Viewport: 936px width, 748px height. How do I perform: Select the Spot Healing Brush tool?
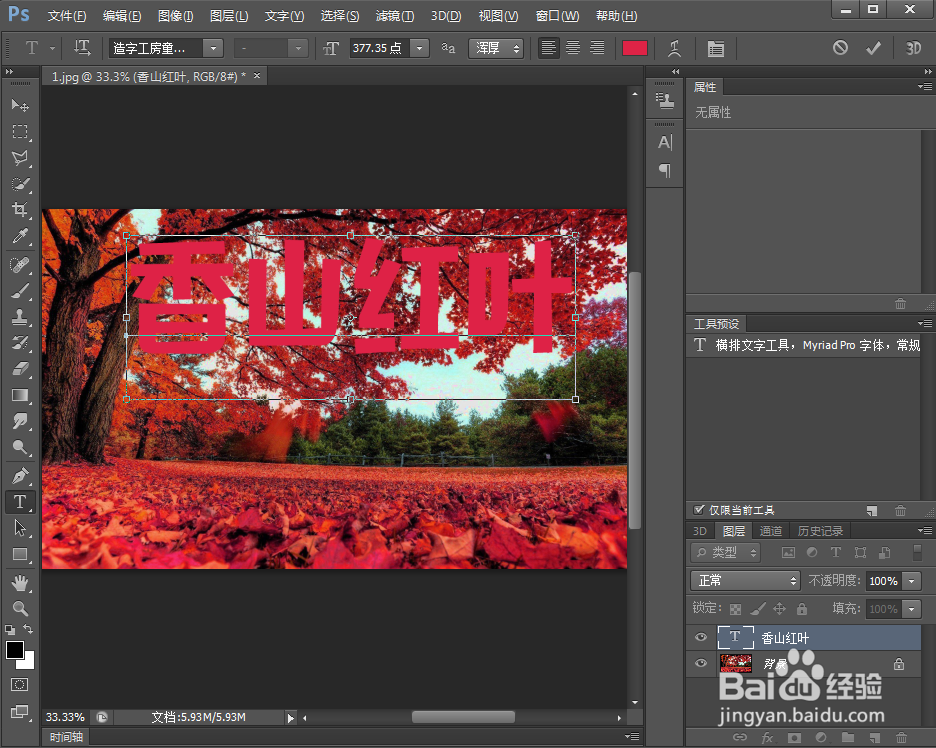20,264
